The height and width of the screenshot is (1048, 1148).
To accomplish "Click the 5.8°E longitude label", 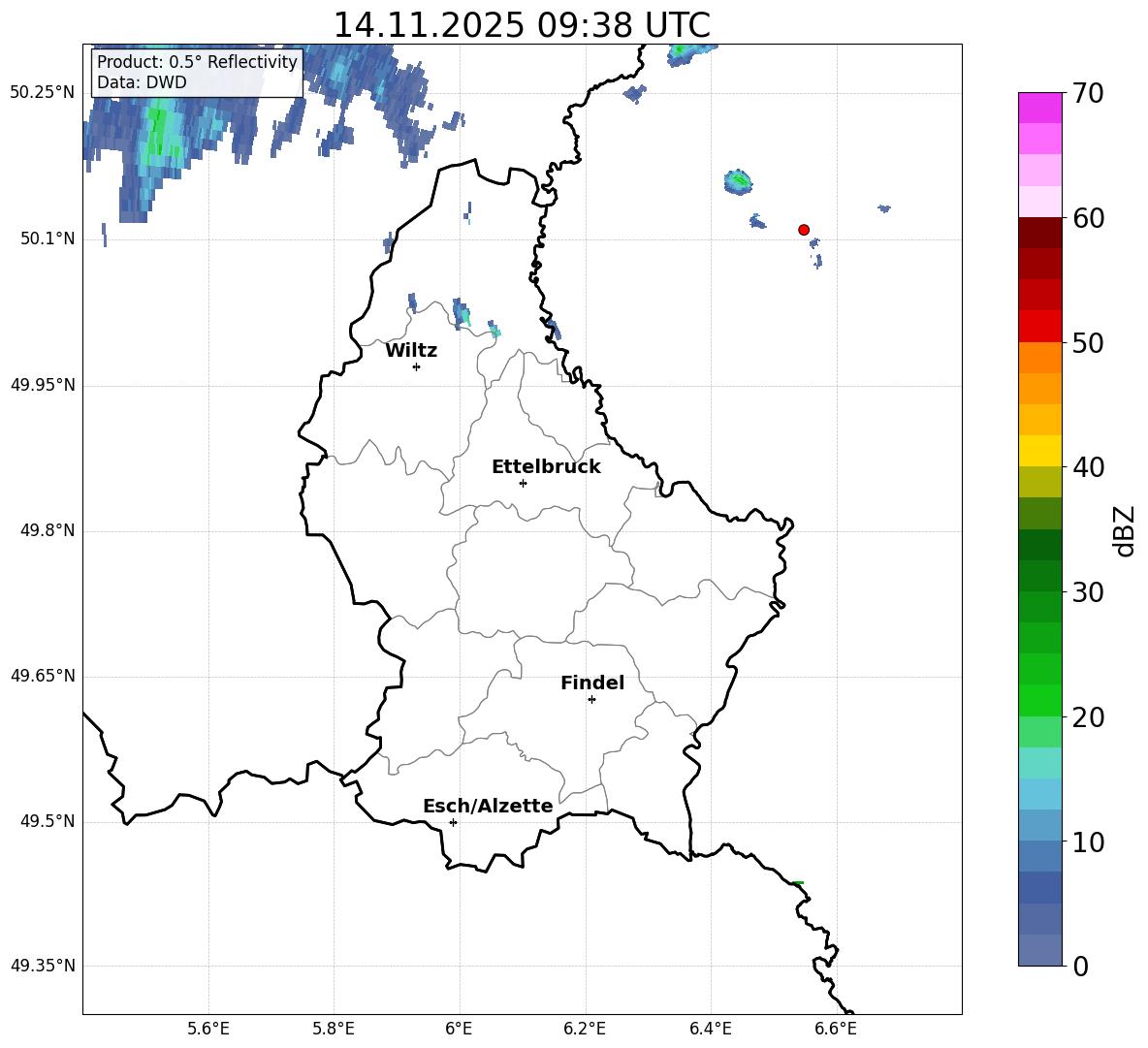I will tap(334, 1029).
